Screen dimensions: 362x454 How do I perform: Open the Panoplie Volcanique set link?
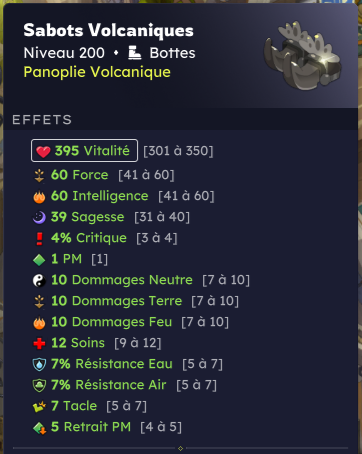[97, 72]
